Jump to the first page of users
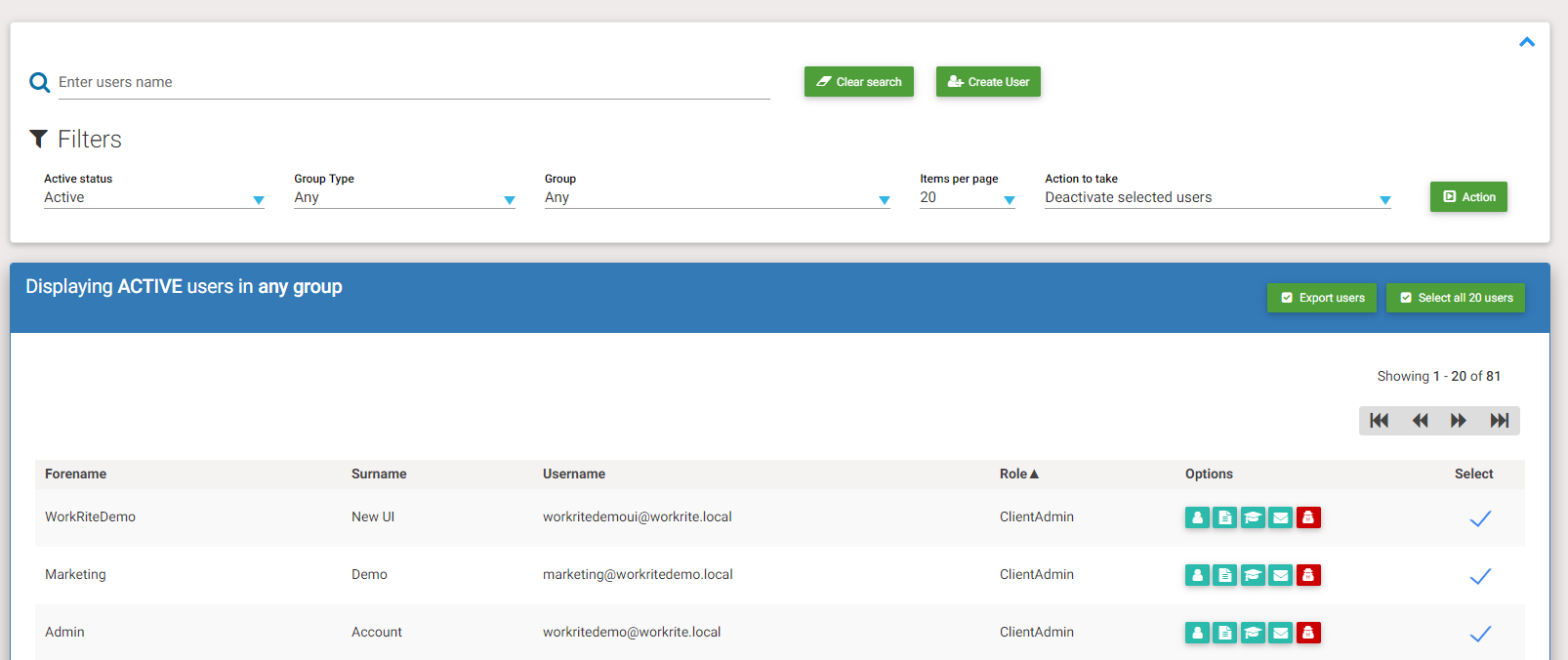The height and width of the screenshot is (660, 1568). [1379, 421]
